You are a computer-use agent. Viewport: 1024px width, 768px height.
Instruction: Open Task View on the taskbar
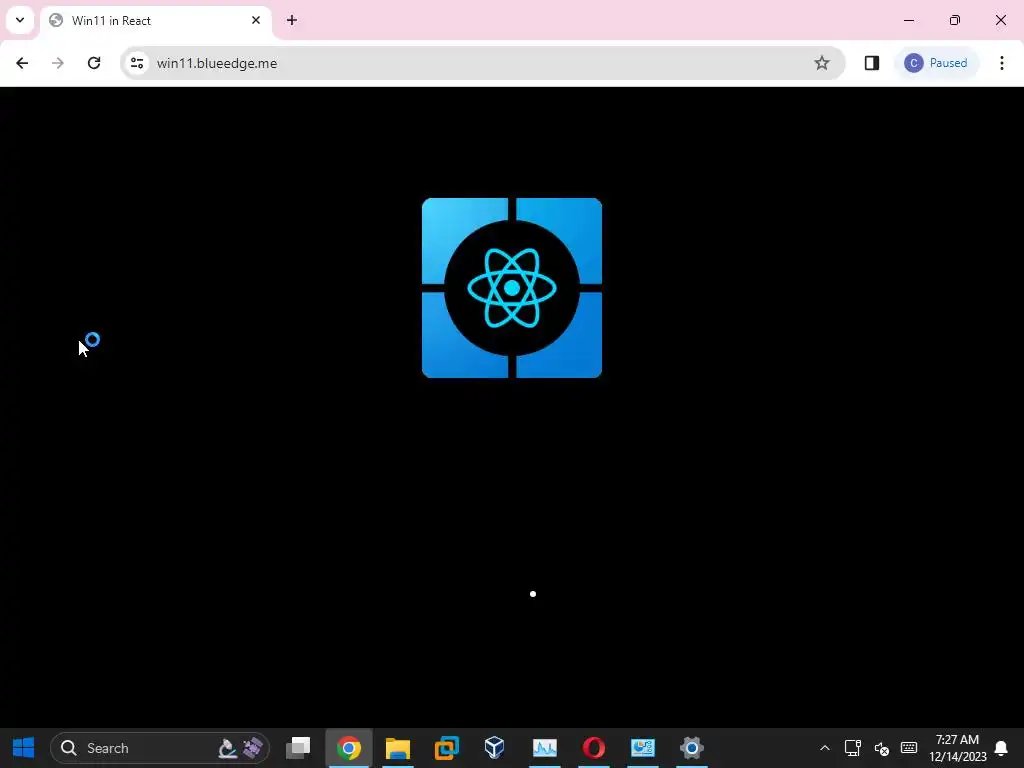[x=298, y=748]
